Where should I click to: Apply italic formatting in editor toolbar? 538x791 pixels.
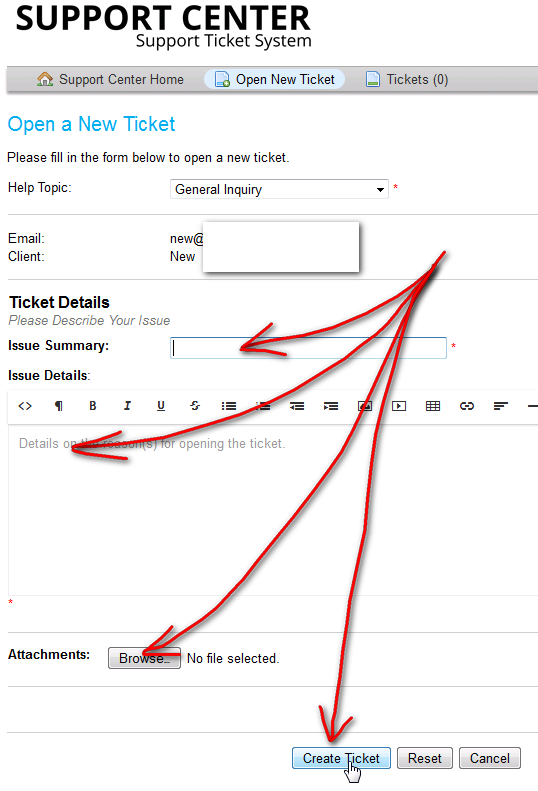click(x=127, y=406)
